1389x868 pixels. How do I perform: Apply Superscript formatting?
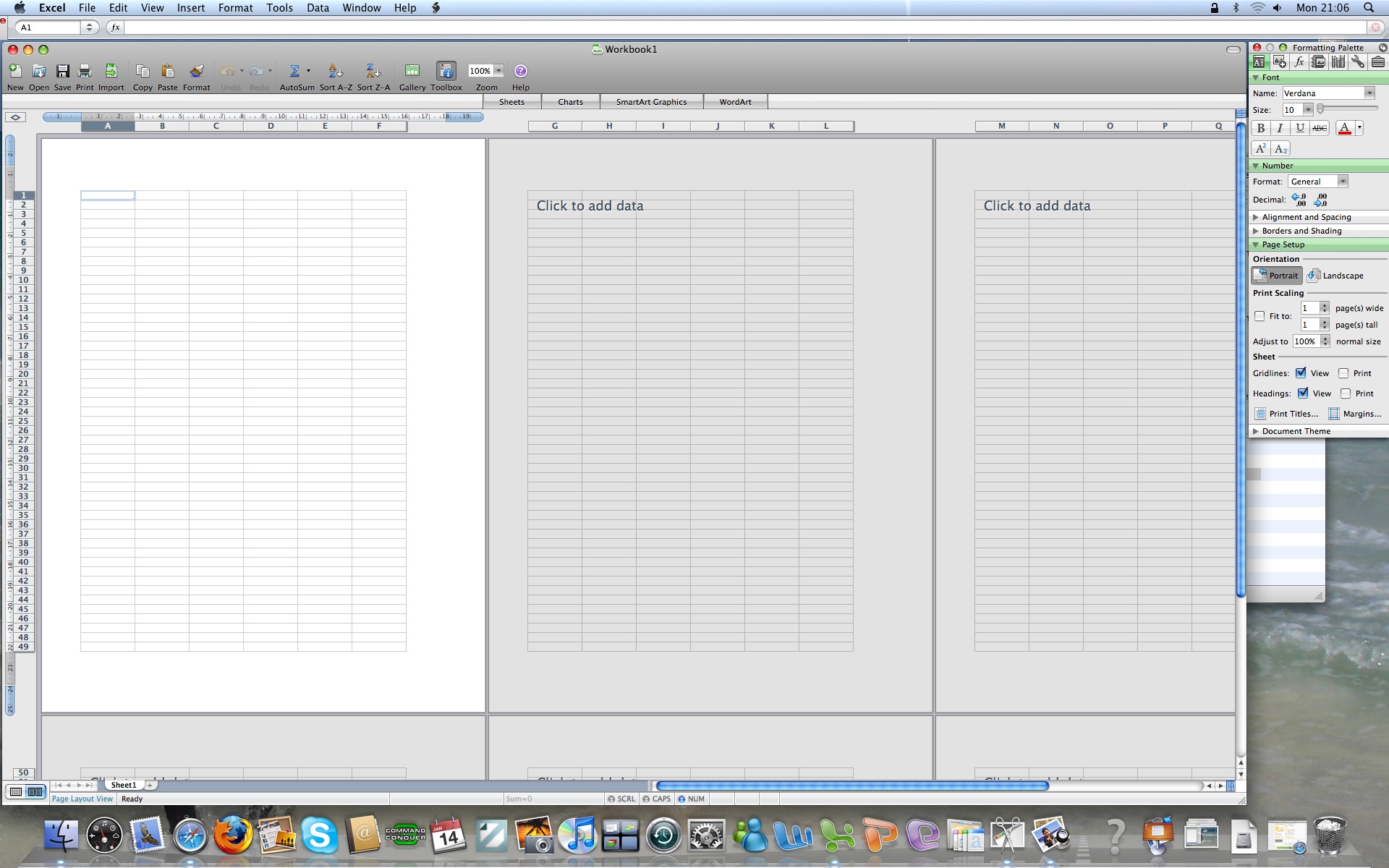[x=1261, y=149]
